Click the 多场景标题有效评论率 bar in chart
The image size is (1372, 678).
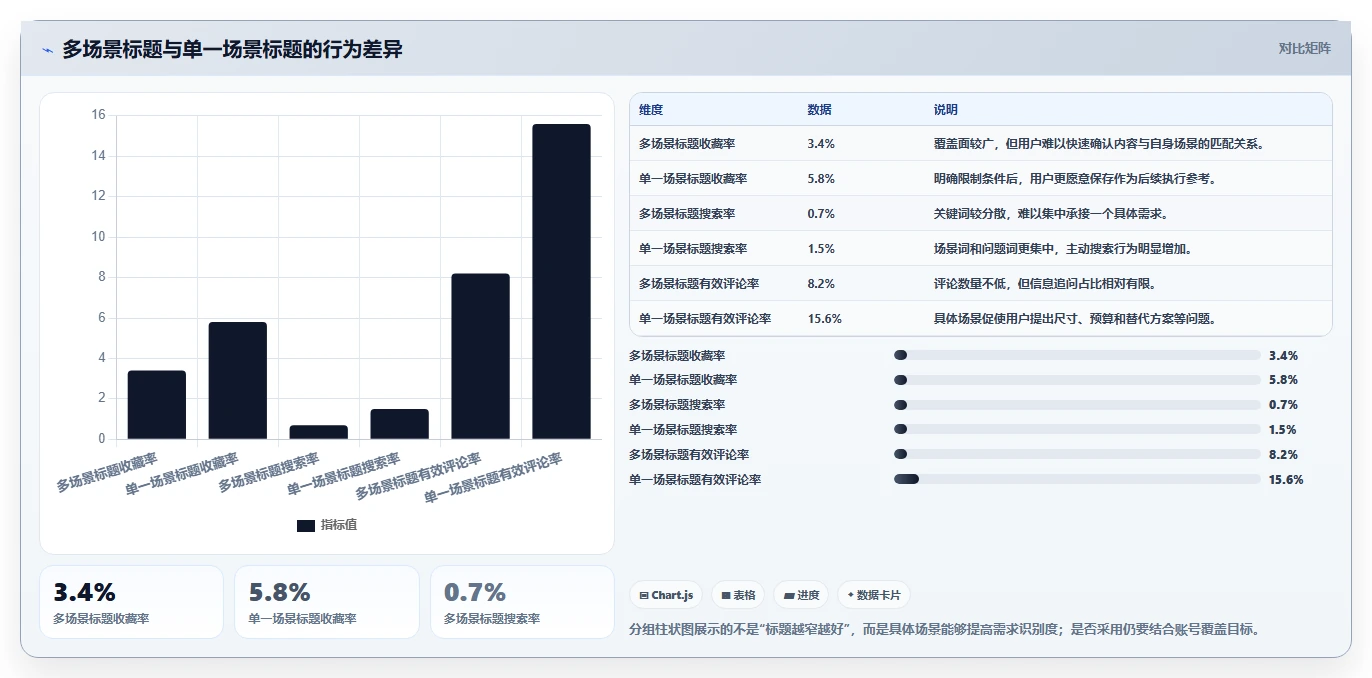click(481, 356)
